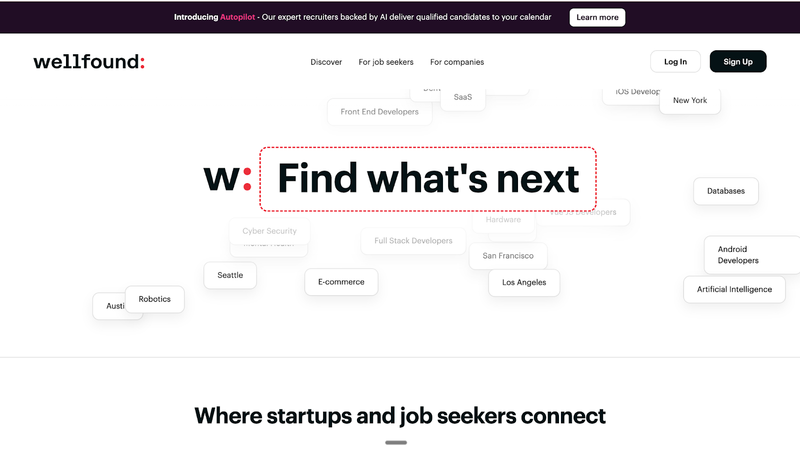Choose the Artificial Intelligence tag
The image size is (800, 453).
[734, 290]
